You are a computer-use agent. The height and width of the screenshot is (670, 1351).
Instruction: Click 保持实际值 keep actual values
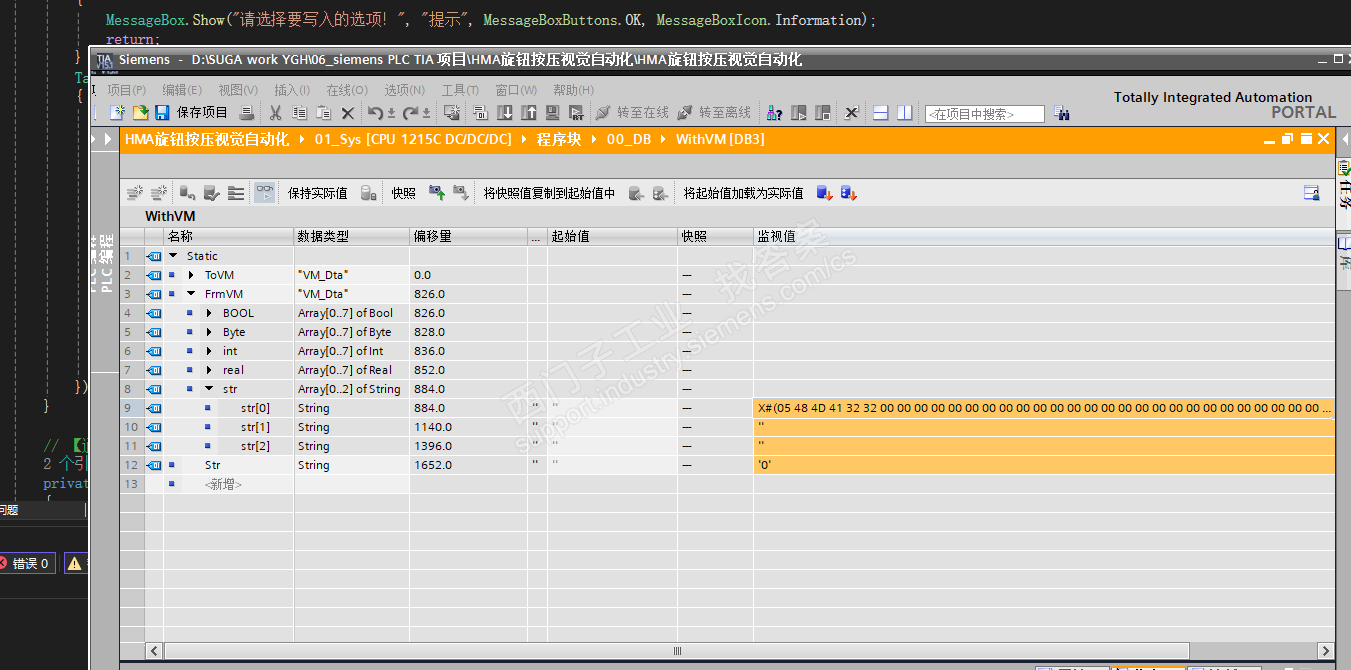click(317, 193)
